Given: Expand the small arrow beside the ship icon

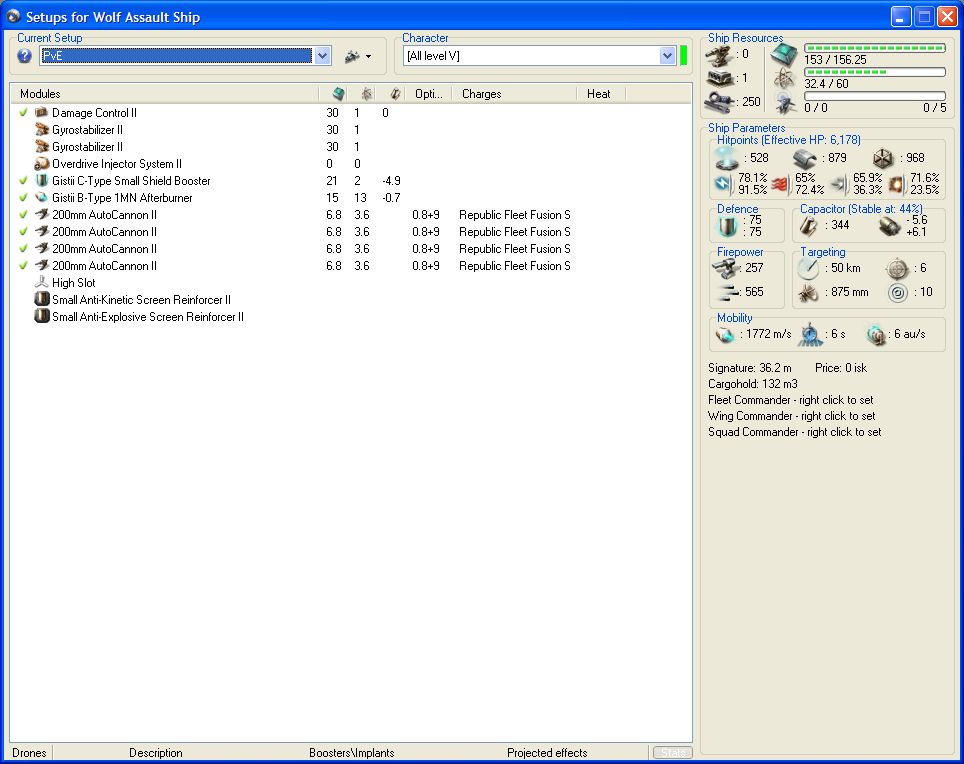Looking at the screenshot, I should coord(368,57).
